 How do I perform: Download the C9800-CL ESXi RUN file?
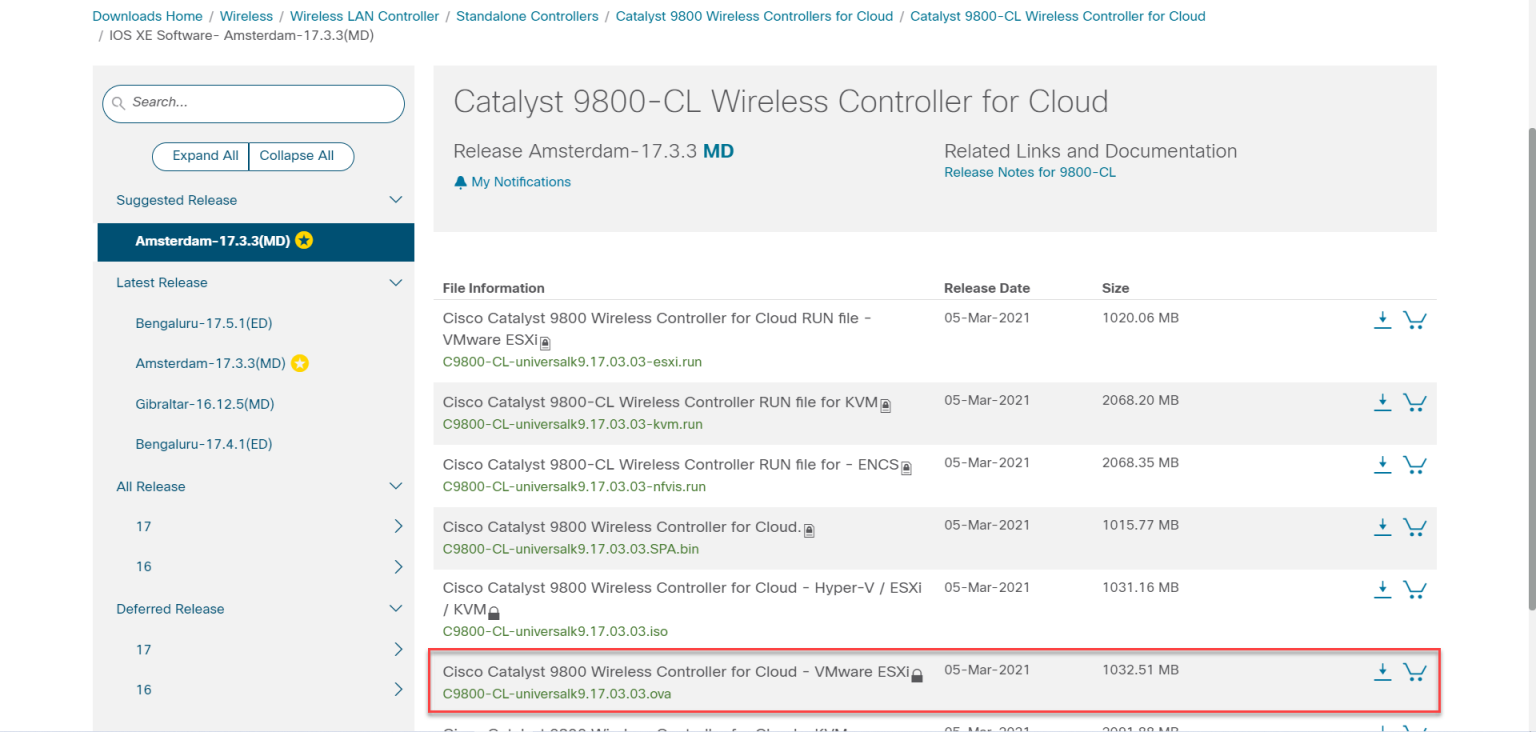point(1383,320)
